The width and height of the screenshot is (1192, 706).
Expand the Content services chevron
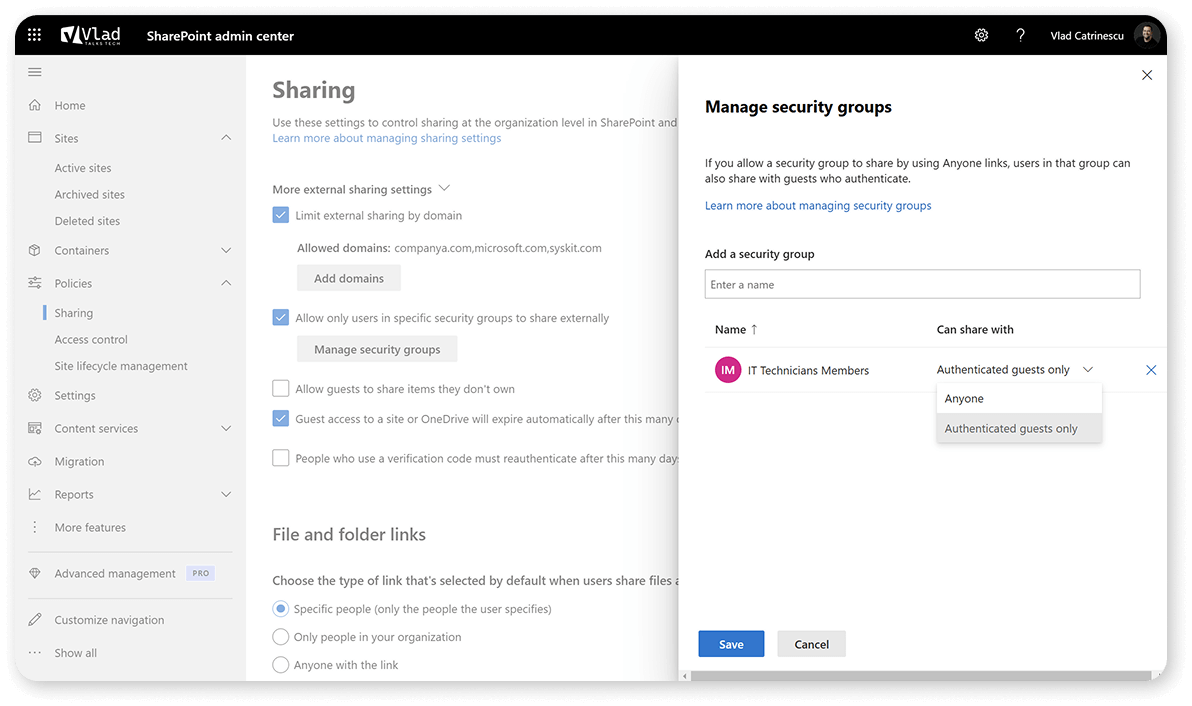226,428
